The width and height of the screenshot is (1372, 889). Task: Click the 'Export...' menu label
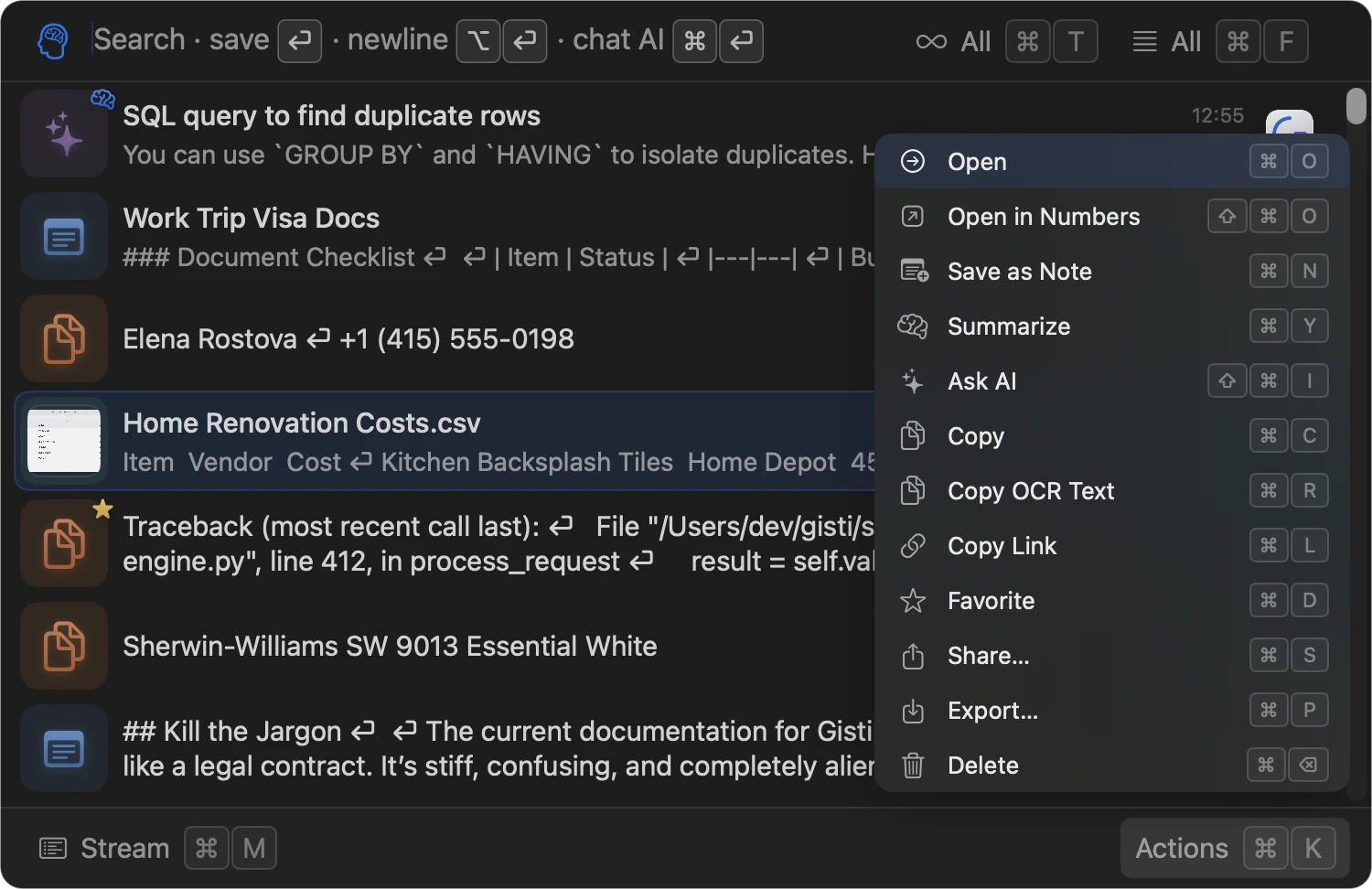(x=993, y=711)
